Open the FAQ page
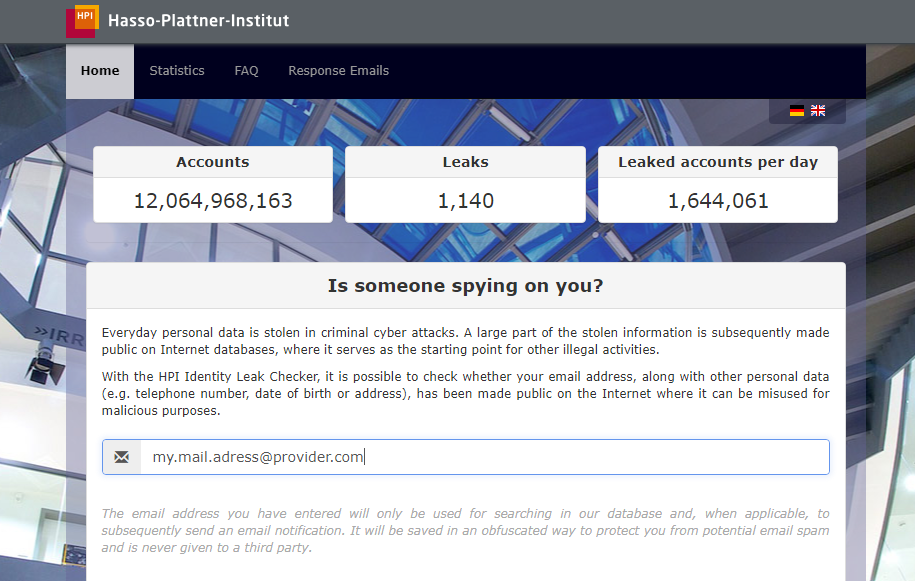Viewport: 915px width, 581px height. tap(246, 71)
